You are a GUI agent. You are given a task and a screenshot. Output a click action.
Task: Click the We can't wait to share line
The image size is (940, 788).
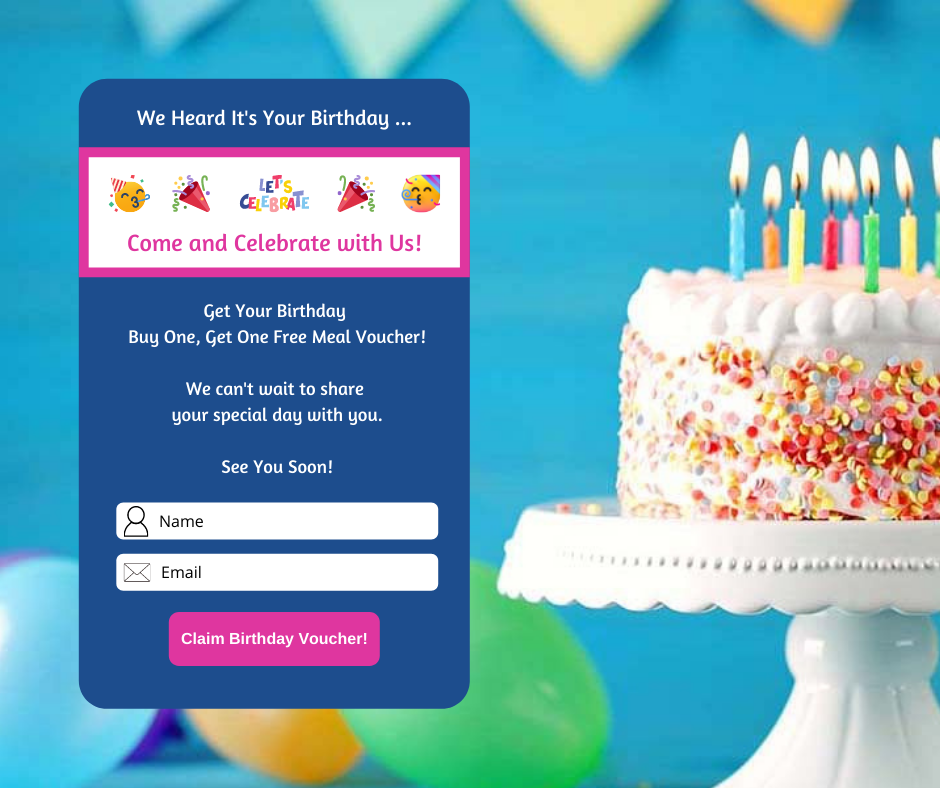point(275,389)
